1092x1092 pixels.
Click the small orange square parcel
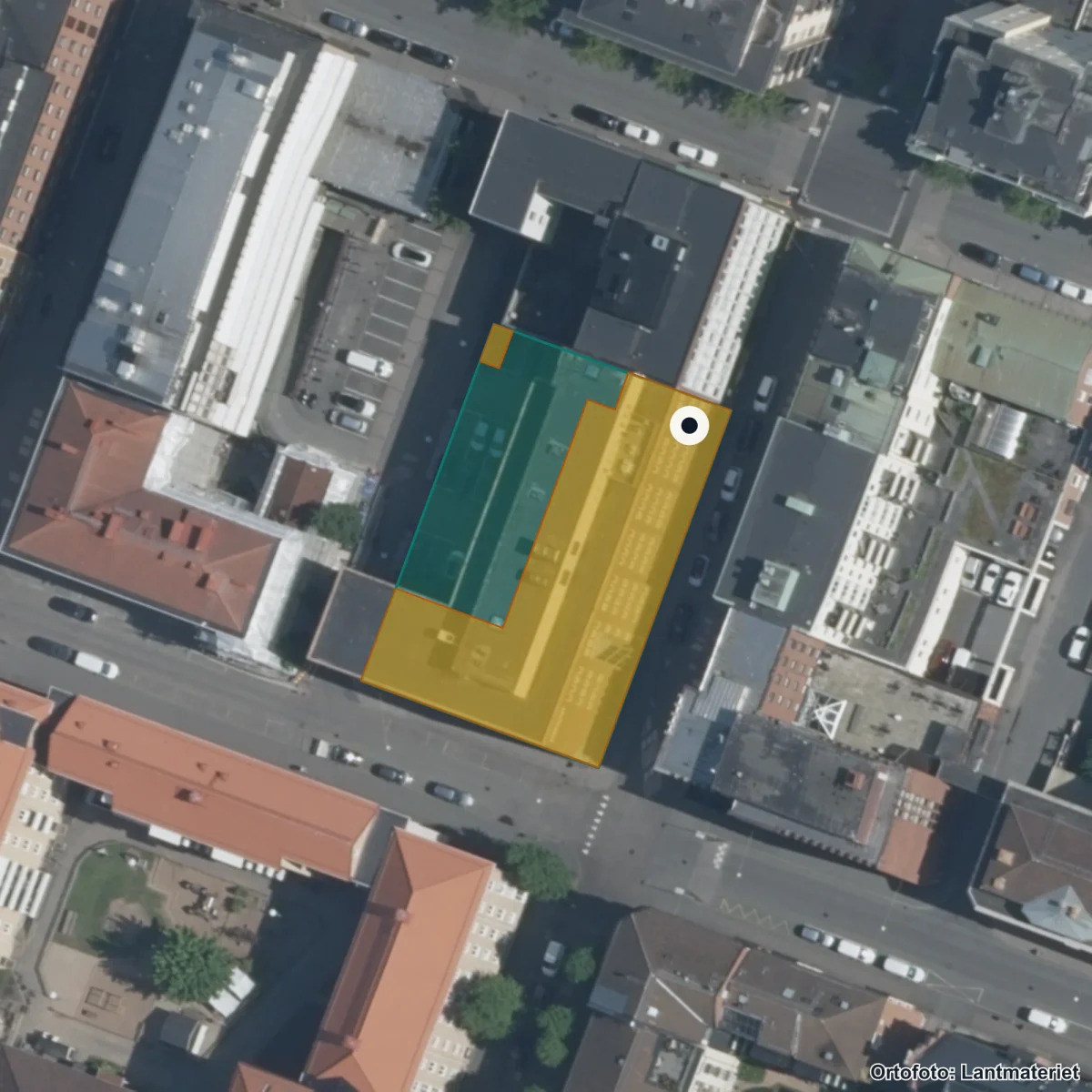pos(497,347)
